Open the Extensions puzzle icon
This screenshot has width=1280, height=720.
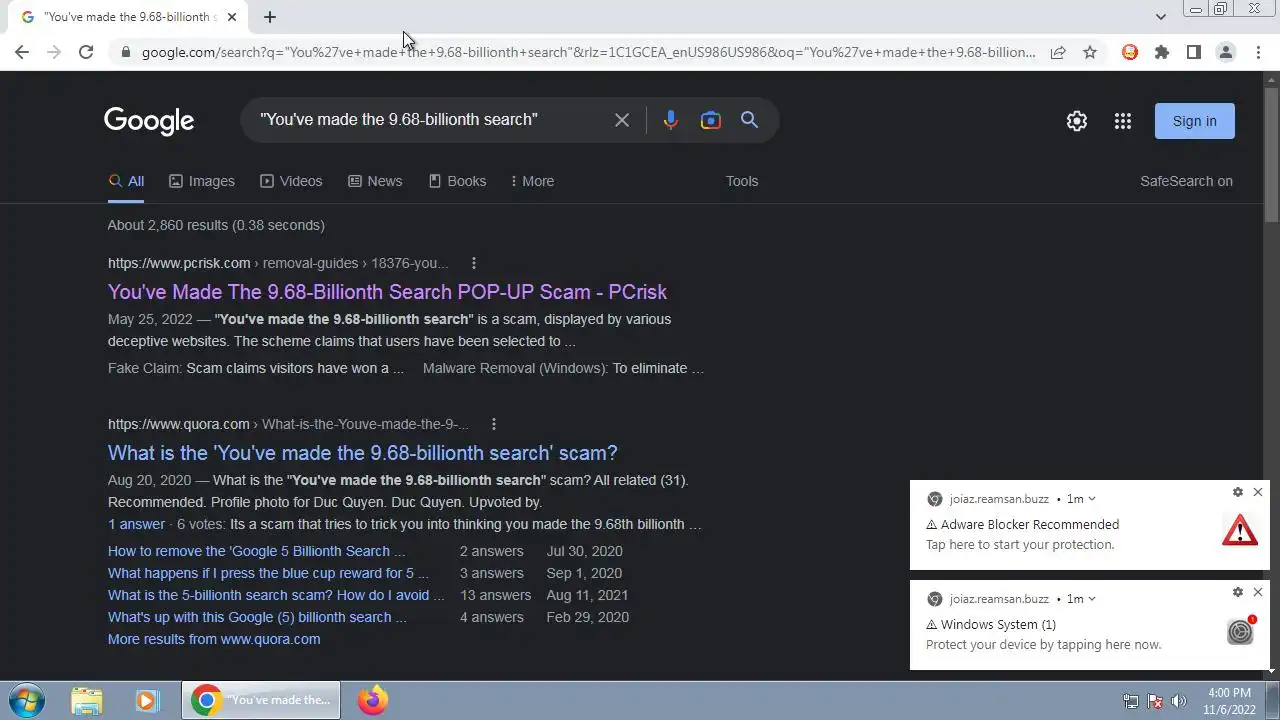(x=1162, y=52)
